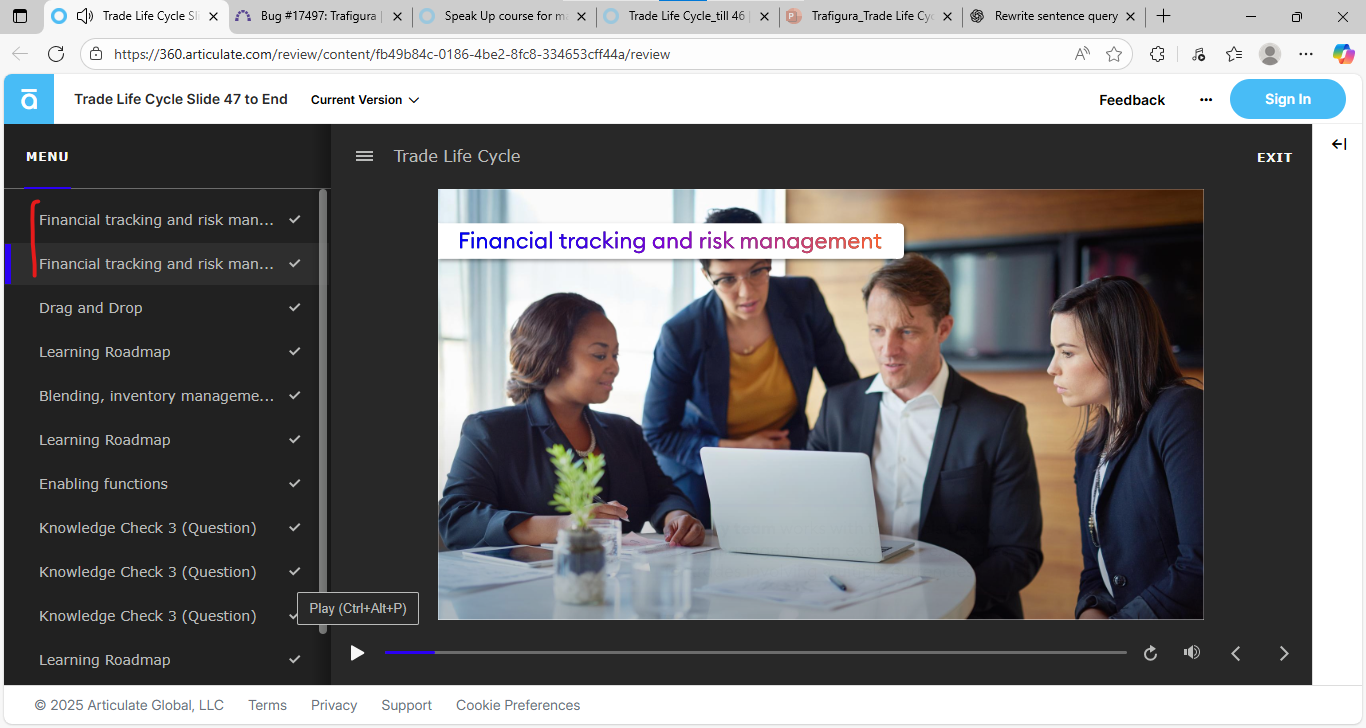Toggle mute on the Trade Life Cycle tab

pos(85,17)
